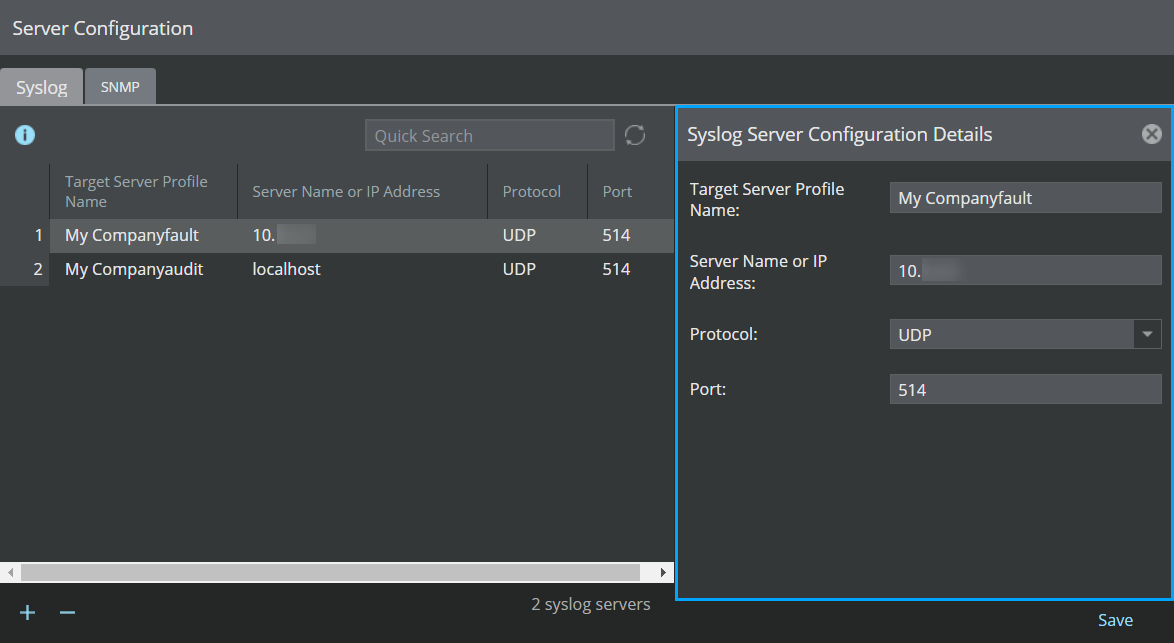
Task: Edit the Port field in details panel
Action: click(x=1025, y=389)
